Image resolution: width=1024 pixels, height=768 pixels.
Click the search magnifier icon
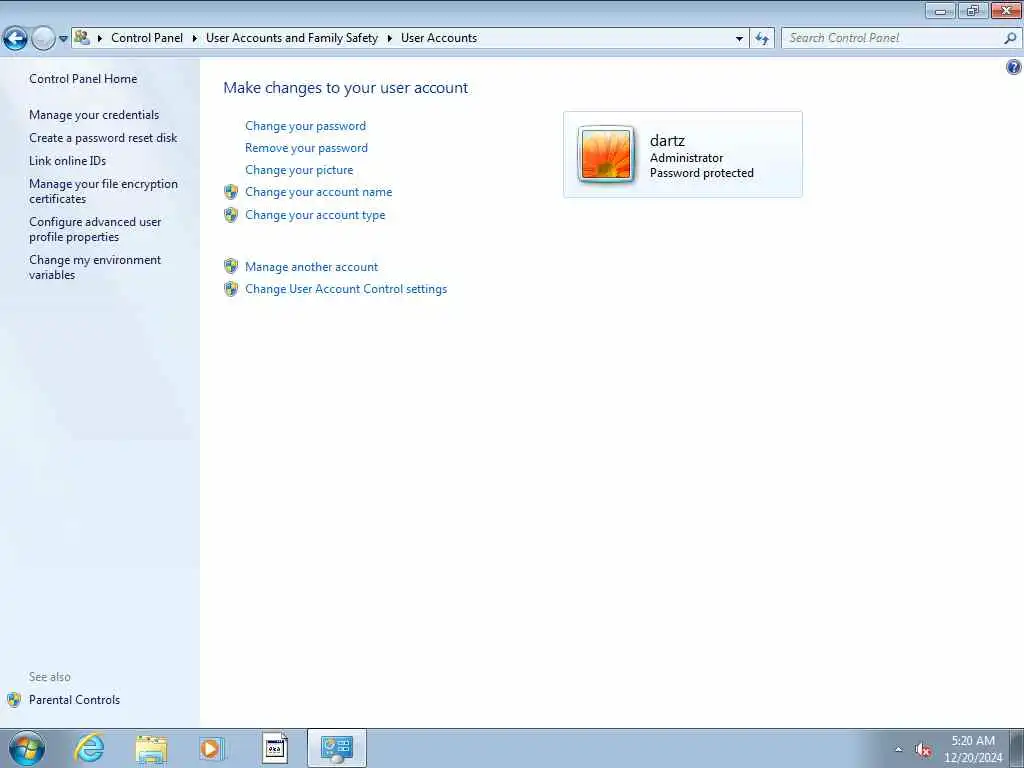[x=1010, y=39]
